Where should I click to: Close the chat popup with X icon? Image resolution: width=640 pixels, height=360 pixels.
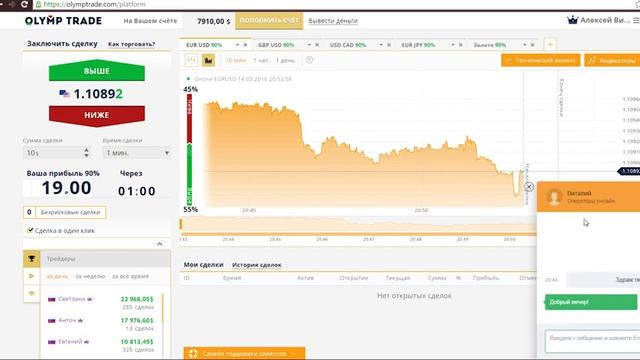[x=529, y=187]
